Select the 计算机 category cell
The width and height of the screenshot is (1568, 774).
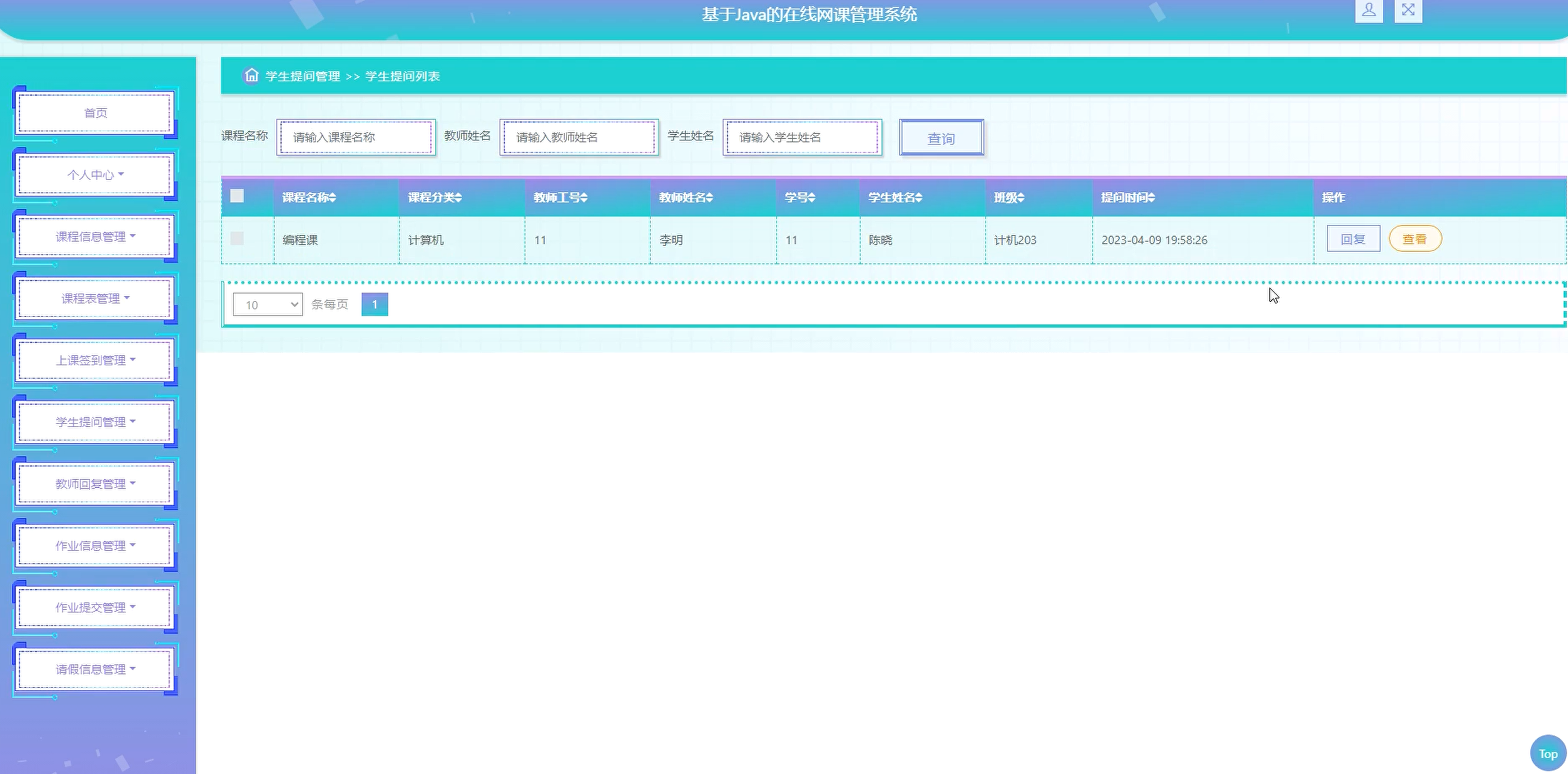(x=462, y=240)
